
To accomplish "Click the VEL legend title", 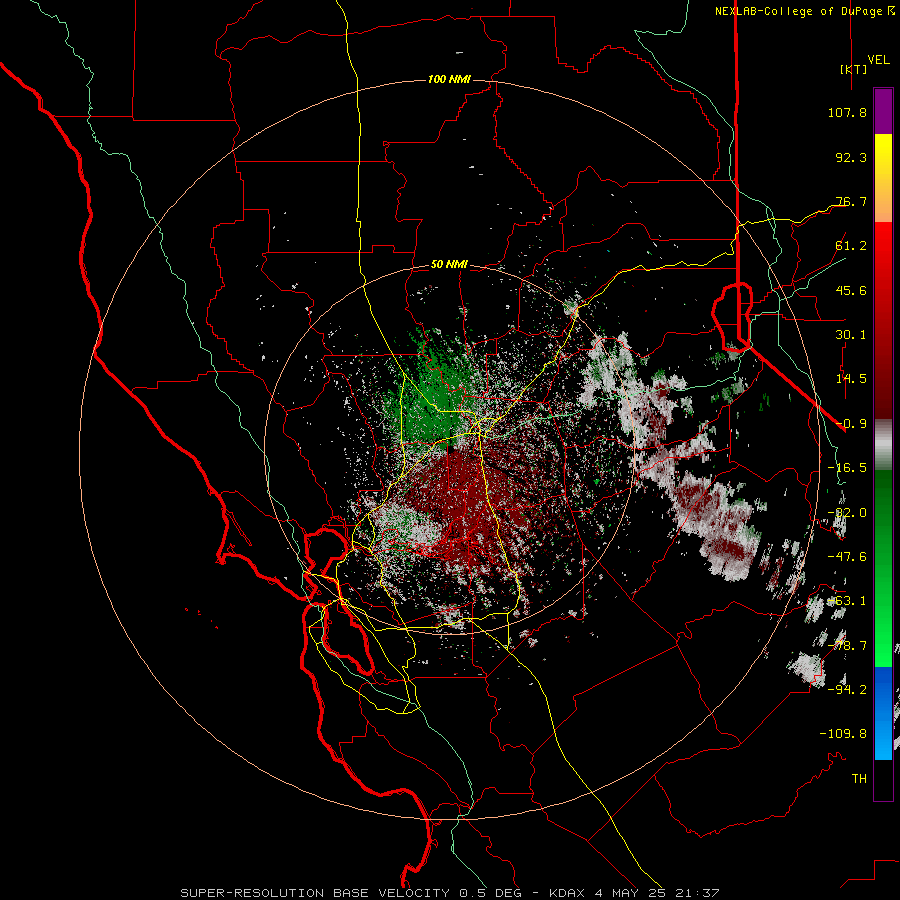I will click(x=878, y=59).
